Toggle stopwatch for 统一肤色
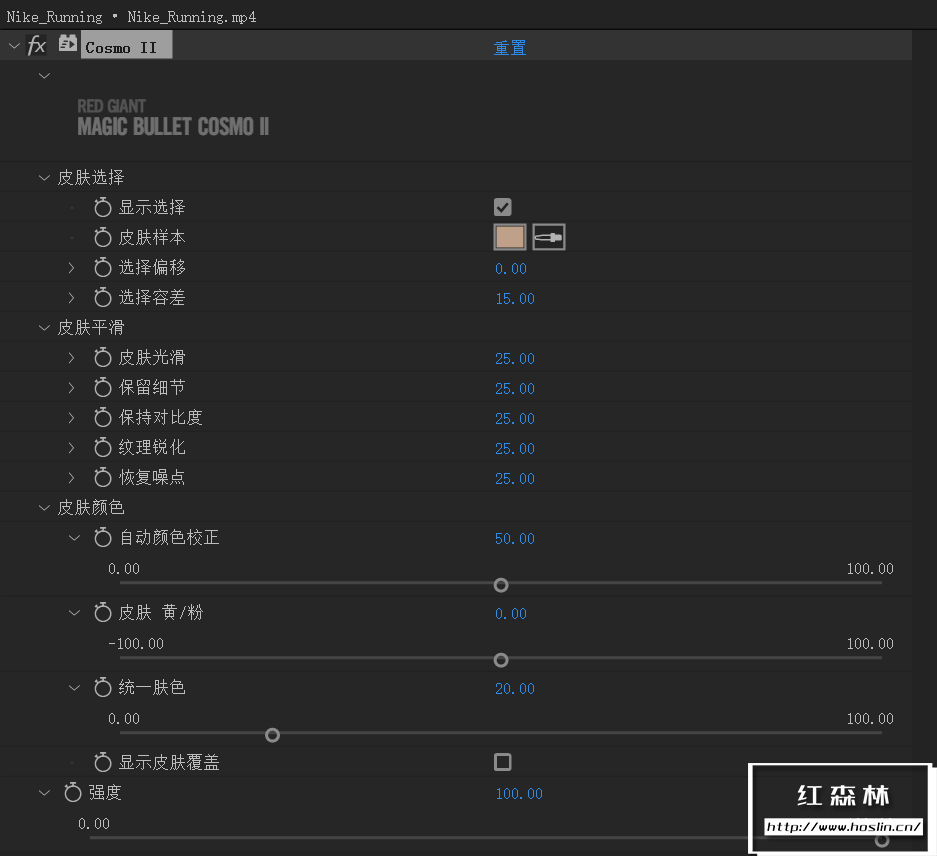This screenshot has height=856, width=937. click(103, 687)
